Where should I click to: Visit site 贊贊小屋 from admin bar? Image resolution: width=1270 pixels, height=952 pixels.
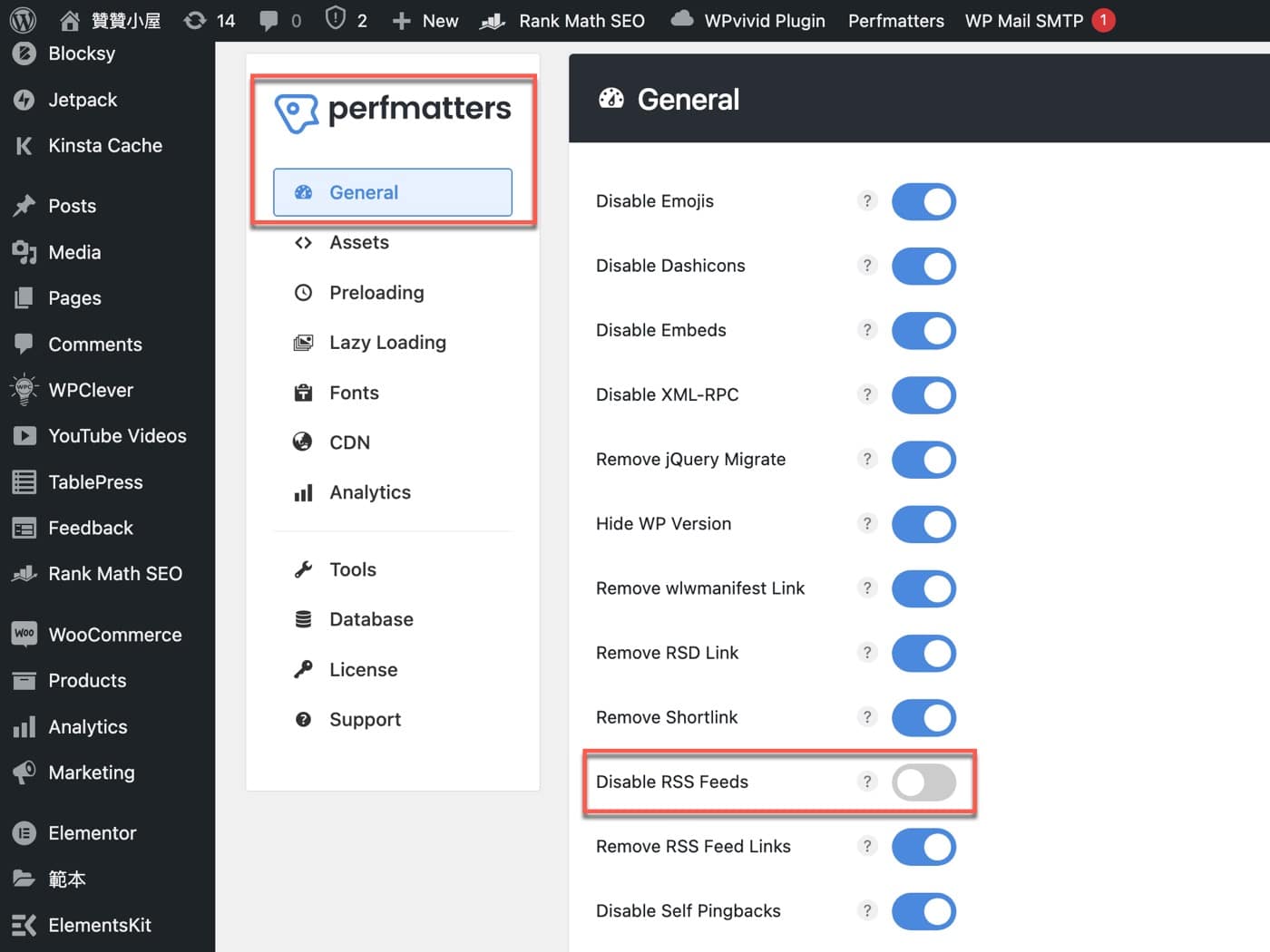pyautogui.click(x=109, y=20)
